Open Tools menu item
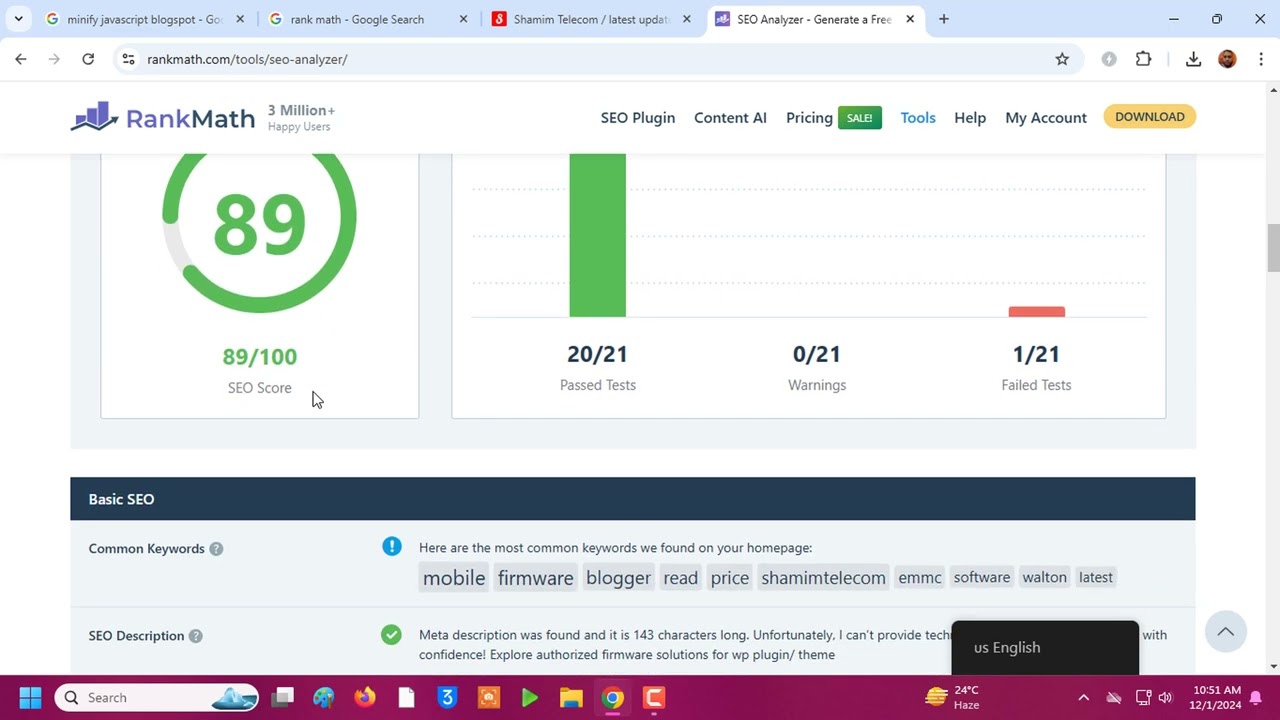Screen dimensions: 1280x720 pos(918,117)
